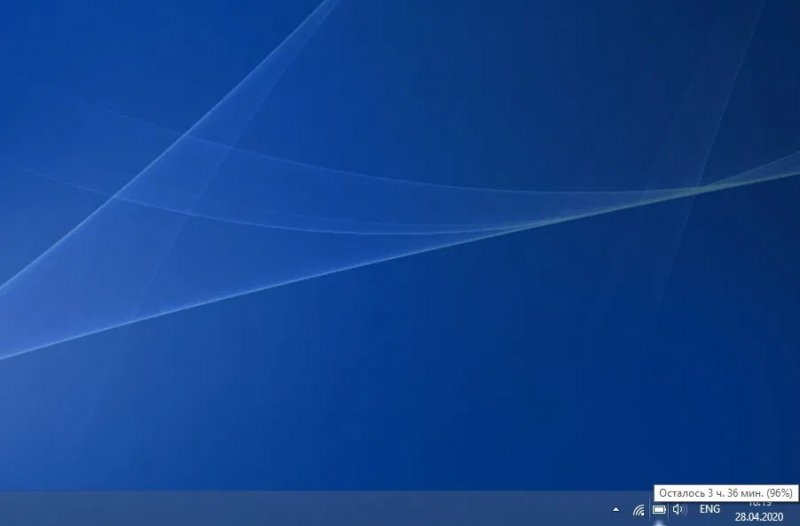Click the 96% text in battery tooltip

[780, 492]
